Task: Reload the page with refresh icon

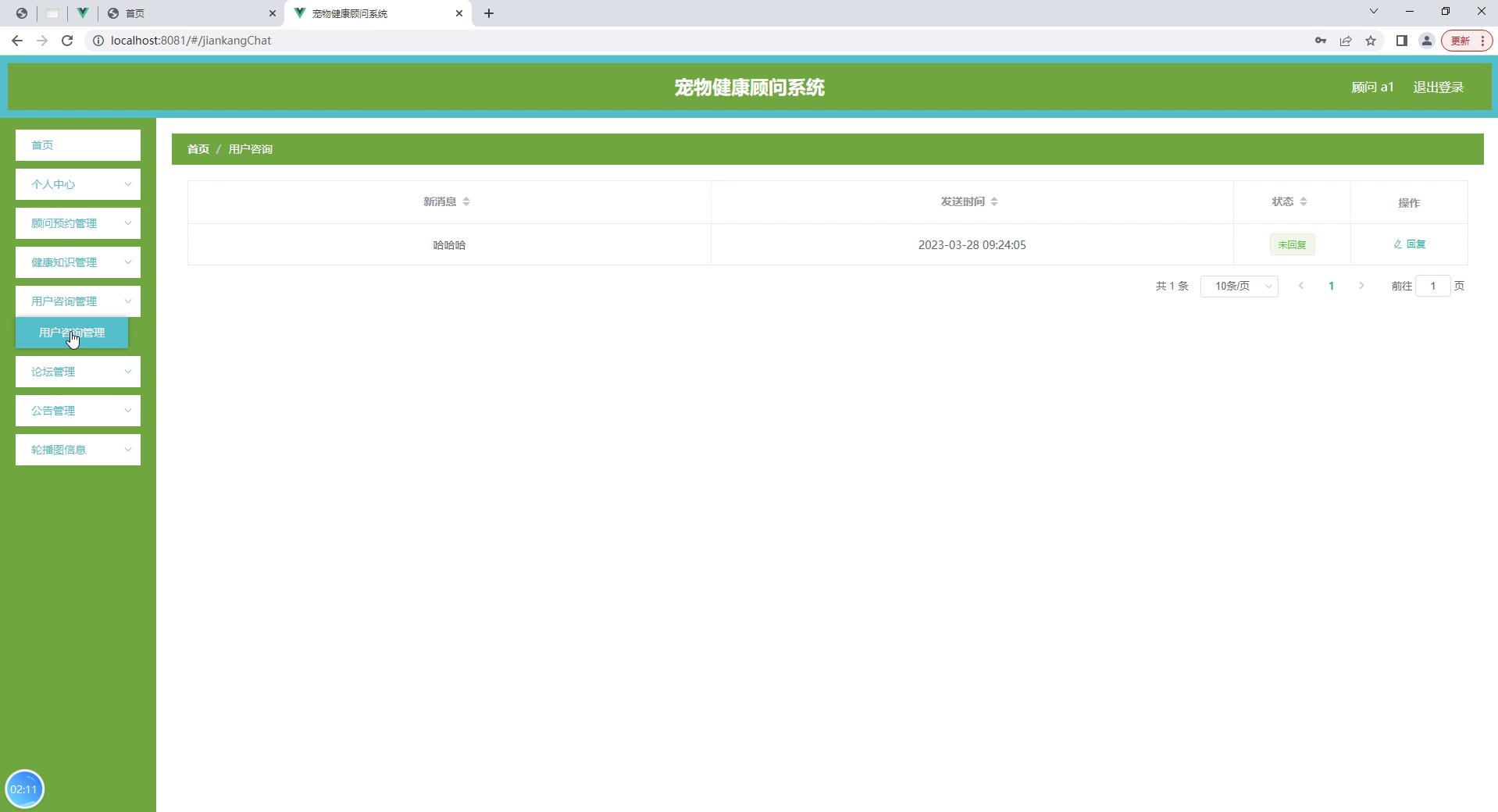Action: (x=67, y=41)
